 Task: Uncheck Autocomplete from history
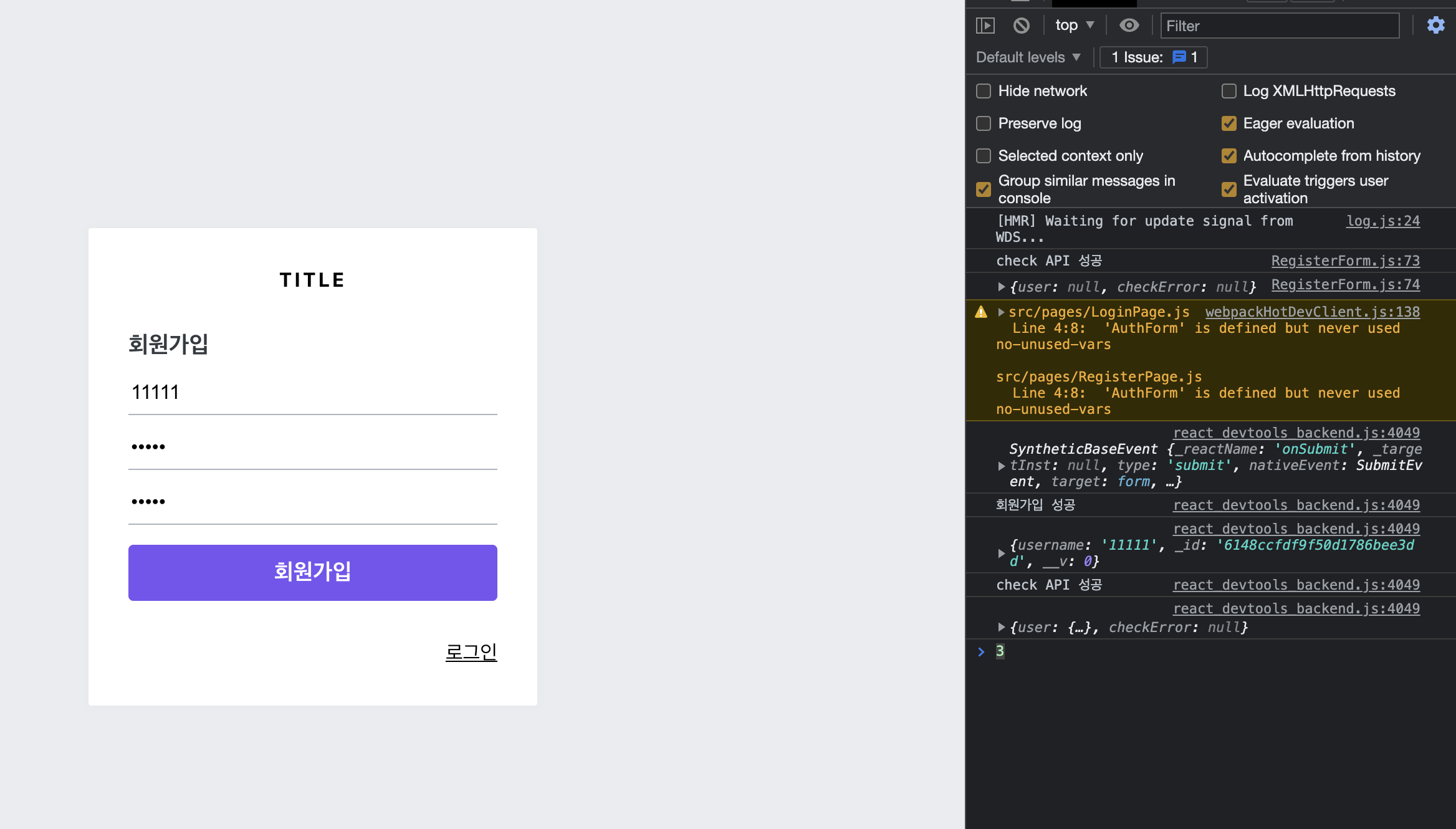point(1228,156)
